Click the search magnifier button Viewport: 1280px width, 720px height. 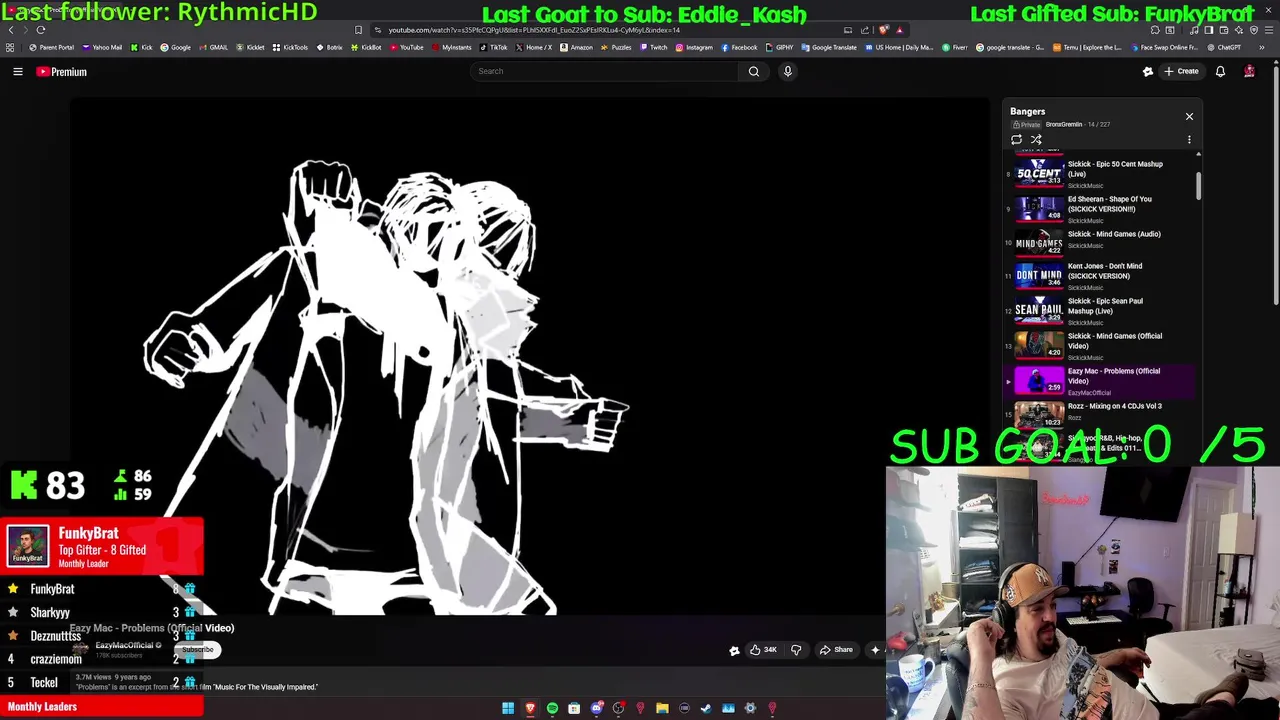click(754, 71)
